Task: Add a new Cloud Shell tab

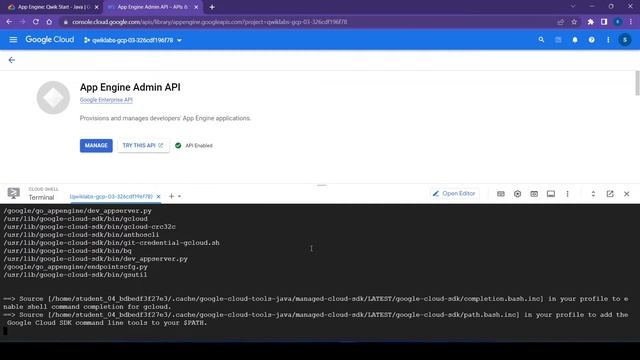Action: (171, 196)
